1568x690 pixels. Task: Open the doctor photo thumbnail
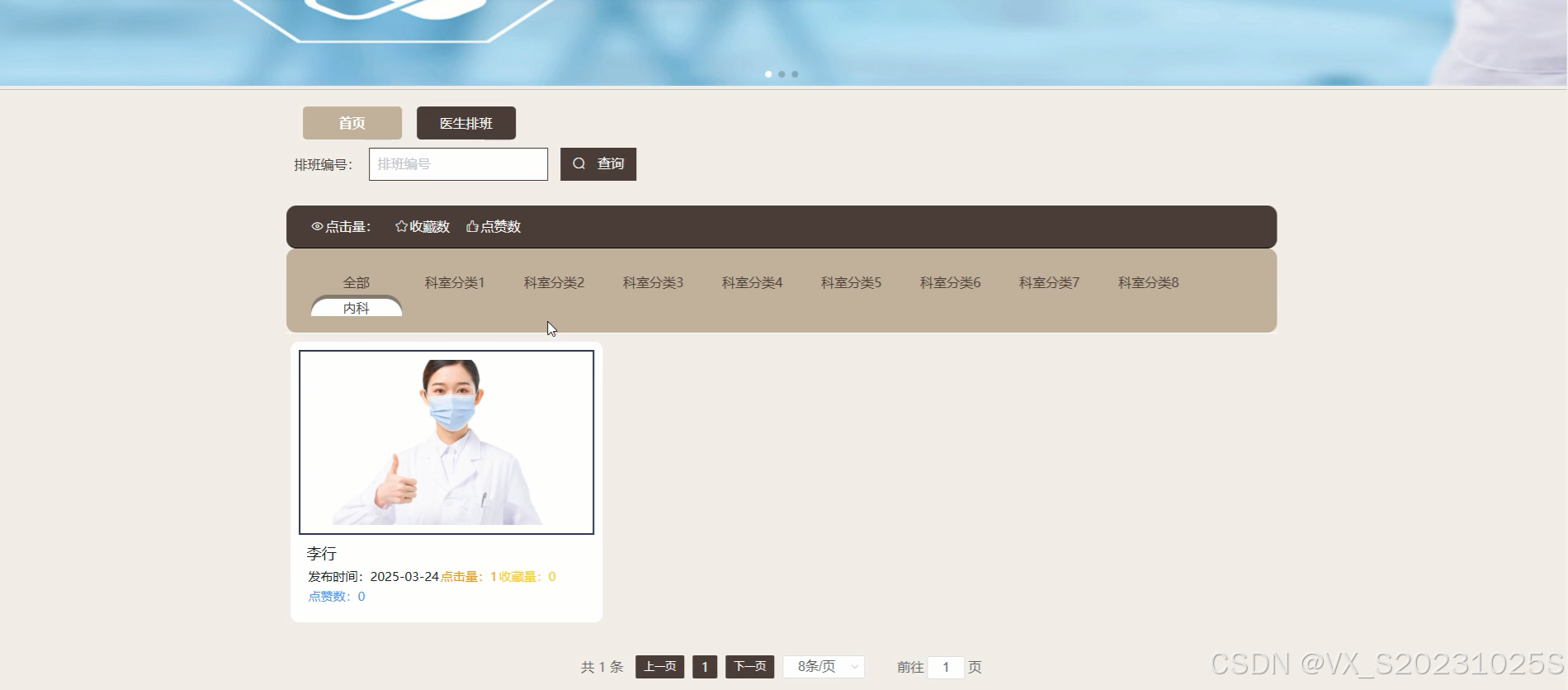tap(446, 442)
